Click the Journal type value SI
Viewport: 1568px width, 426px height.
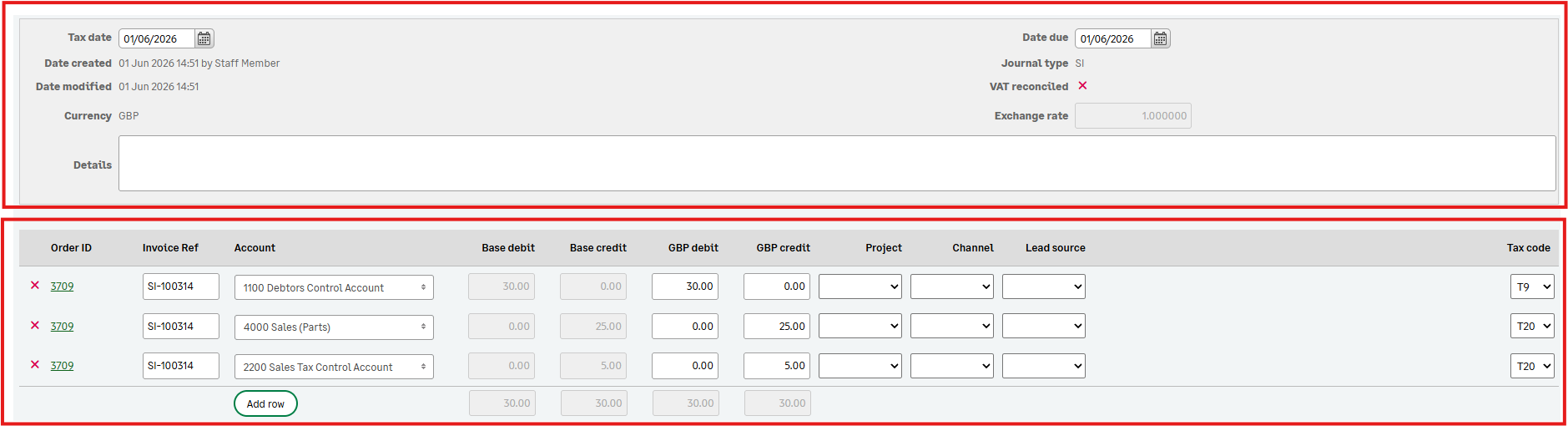coord(1080,63)
